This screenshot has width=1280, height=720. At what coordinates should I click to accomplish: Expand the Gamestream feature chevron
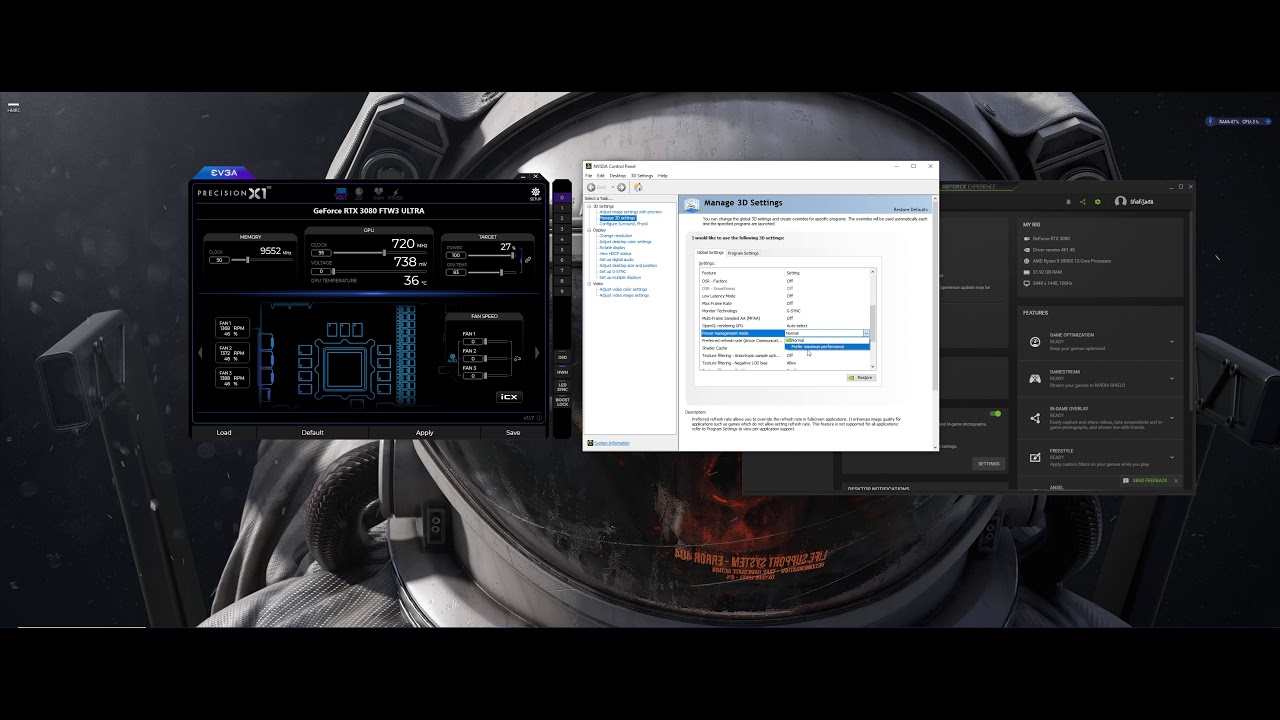[x=1172, y=379]
